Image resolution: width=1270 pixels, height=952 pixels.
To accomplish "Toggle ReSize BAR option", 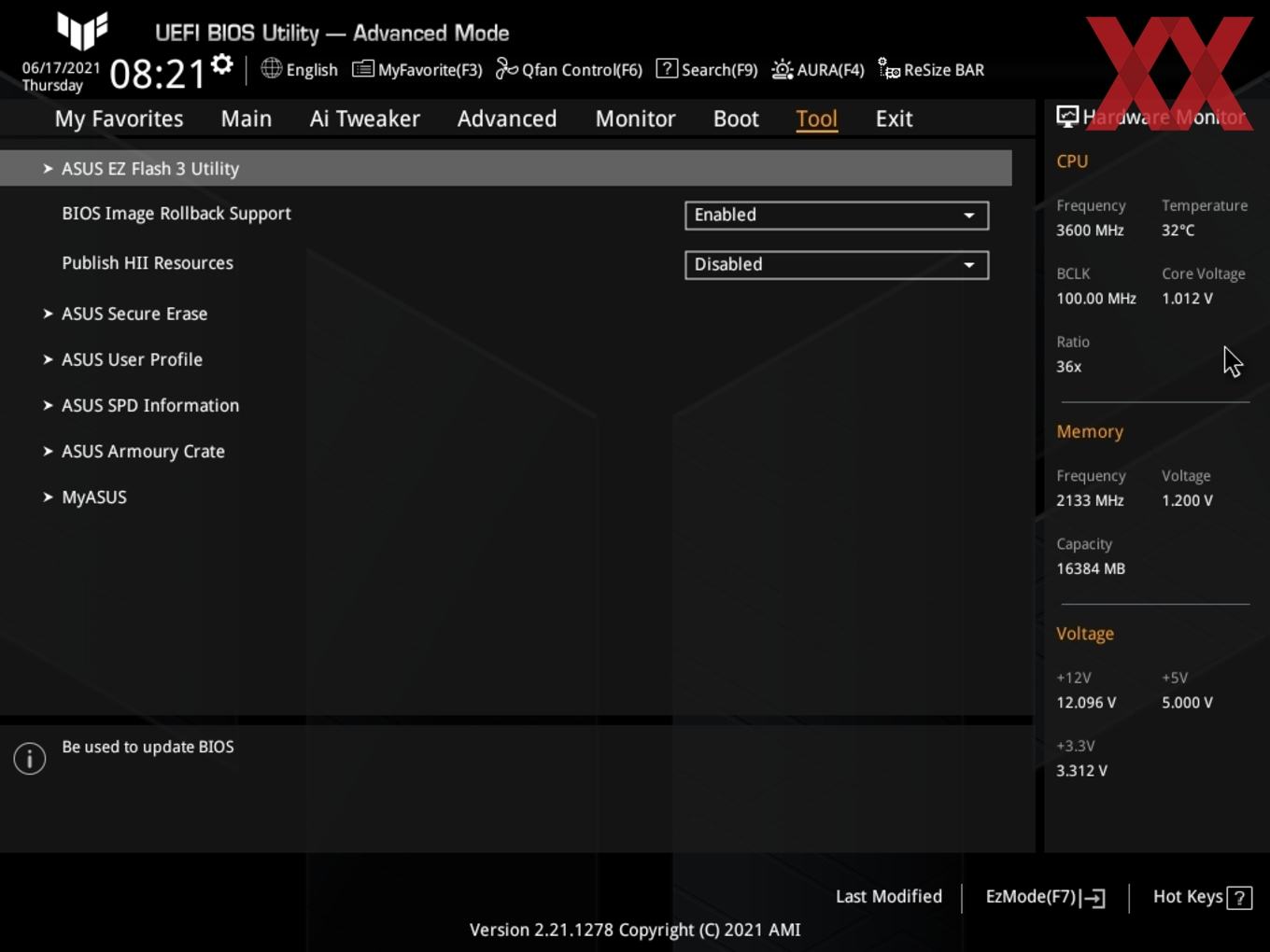I will point(931,69).
